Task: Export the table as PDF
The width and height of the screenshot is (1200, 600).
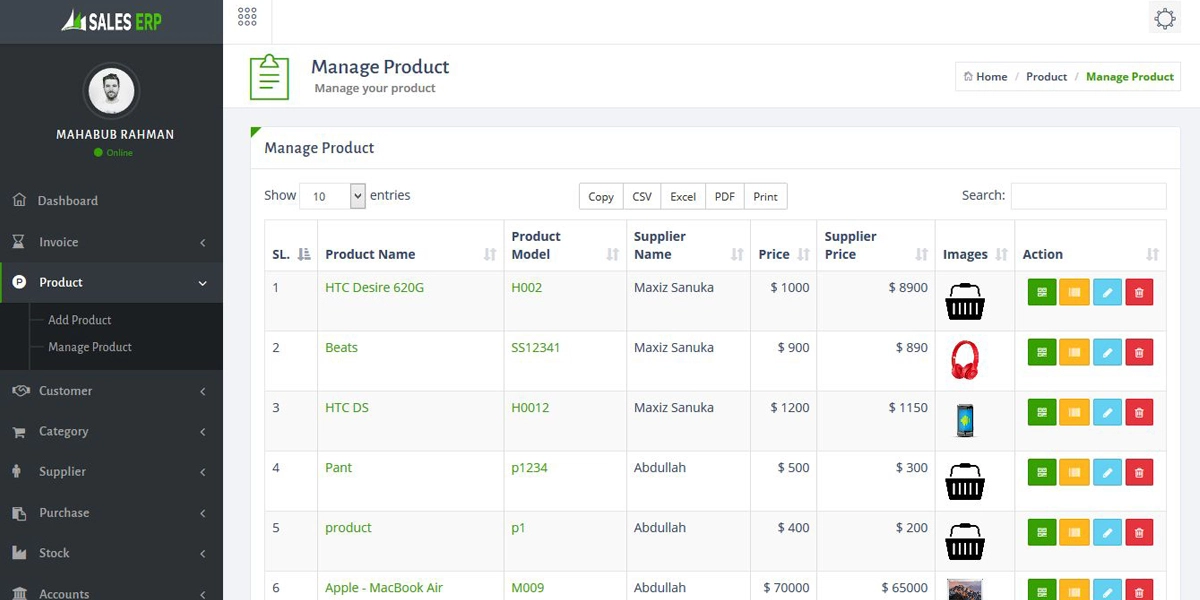Action: pos(725,197)
